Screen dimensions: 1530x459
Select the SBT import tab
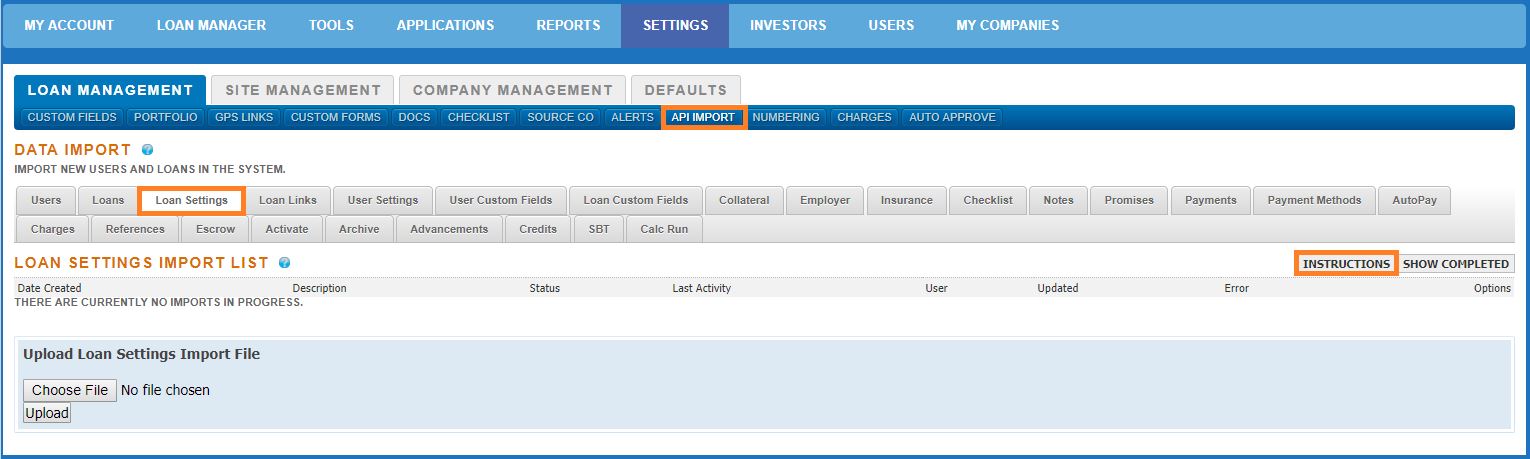(599, 229)
